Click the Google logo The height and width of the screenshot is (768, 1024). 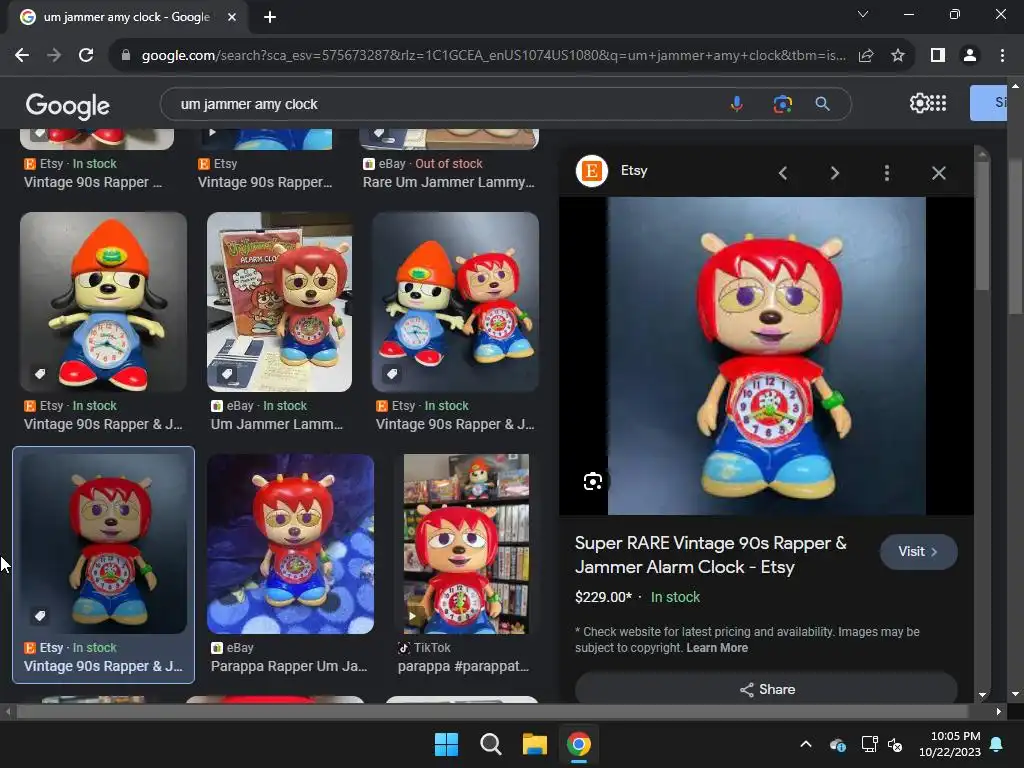click(x=67, y=106)
